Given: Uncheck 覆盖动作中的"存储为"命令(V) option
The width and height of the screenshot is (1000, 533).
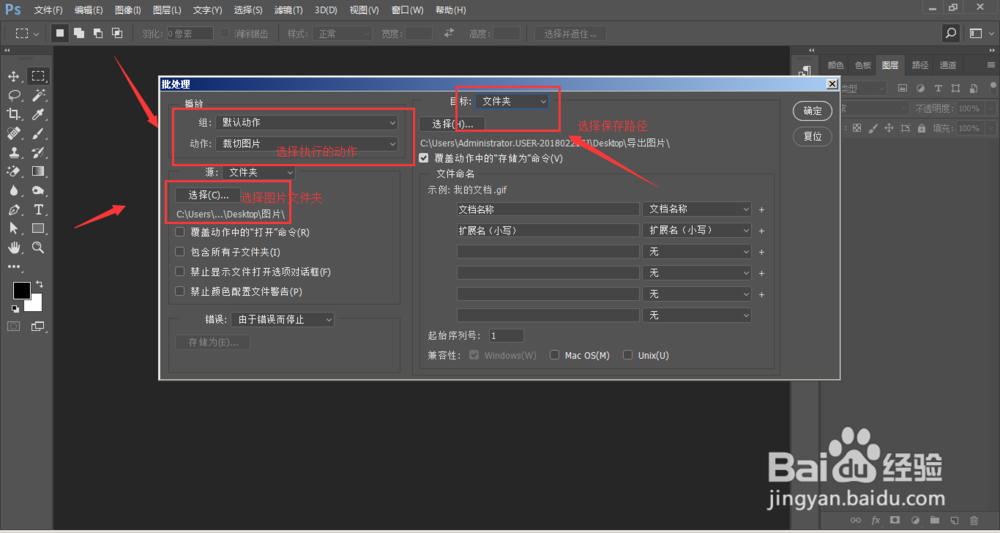Looking at the screenshot, I should click(x=423, y=157).
